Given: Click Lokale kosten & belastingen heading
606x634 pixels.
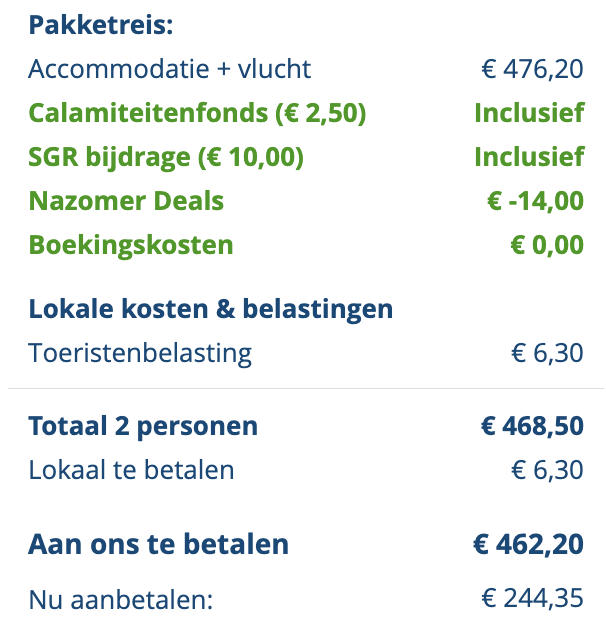Looking at the screenshot, I should (211, 309).
